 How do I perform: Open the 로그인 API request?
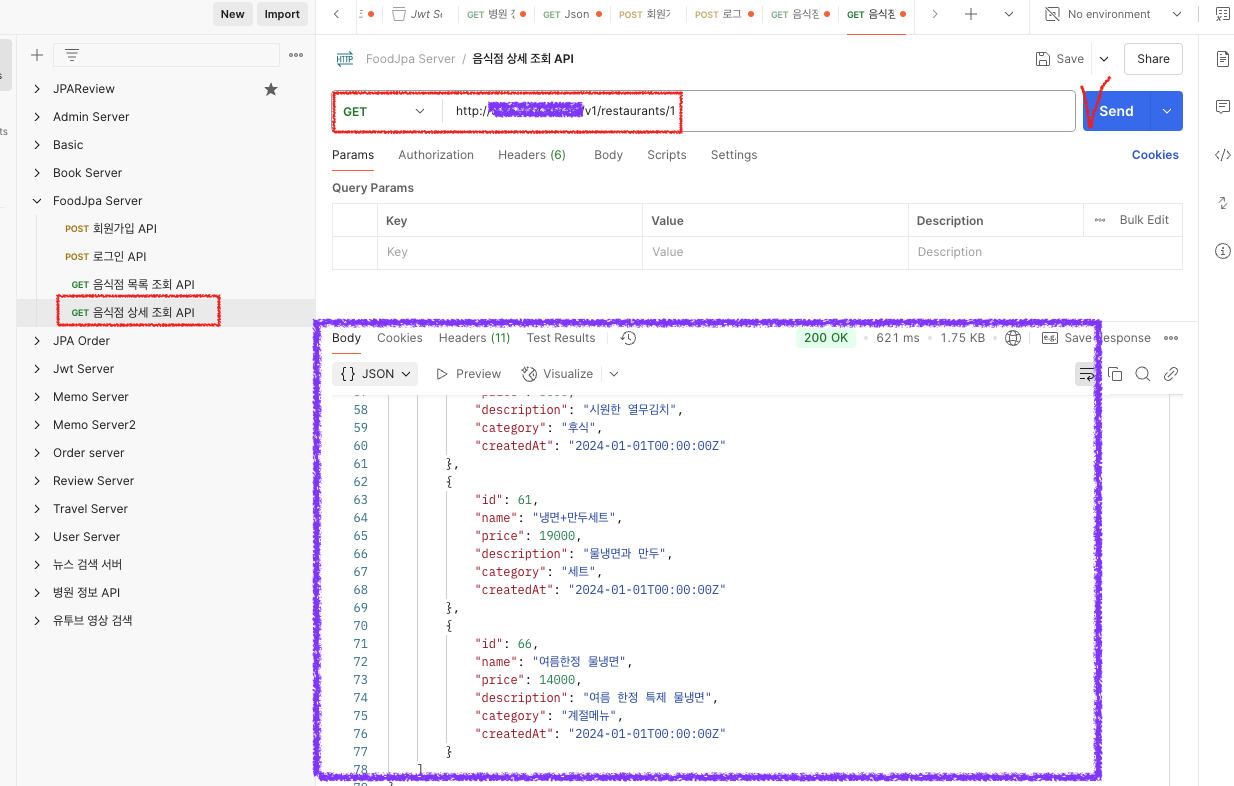point(106,257)
